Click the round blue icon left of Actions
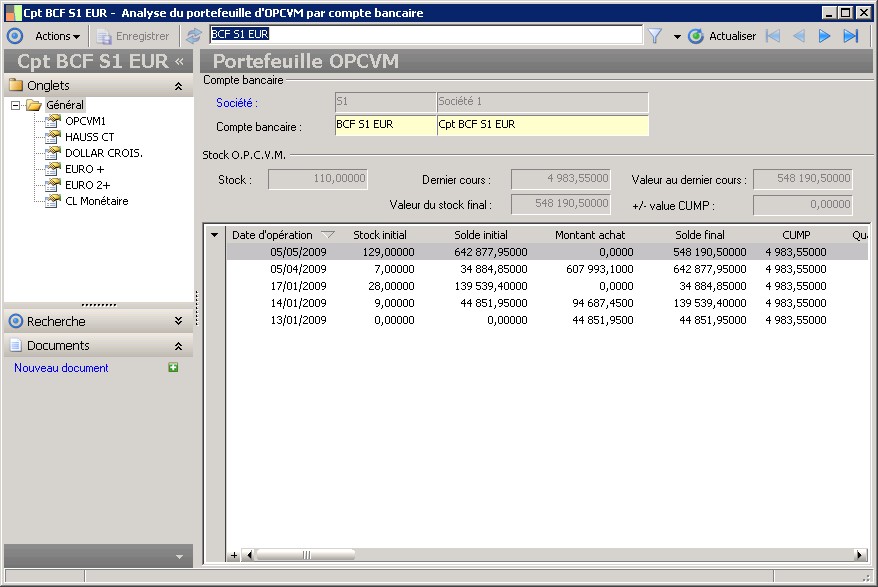Image resolution: width=878 pixels, height=587 pixels. (14, 36)
